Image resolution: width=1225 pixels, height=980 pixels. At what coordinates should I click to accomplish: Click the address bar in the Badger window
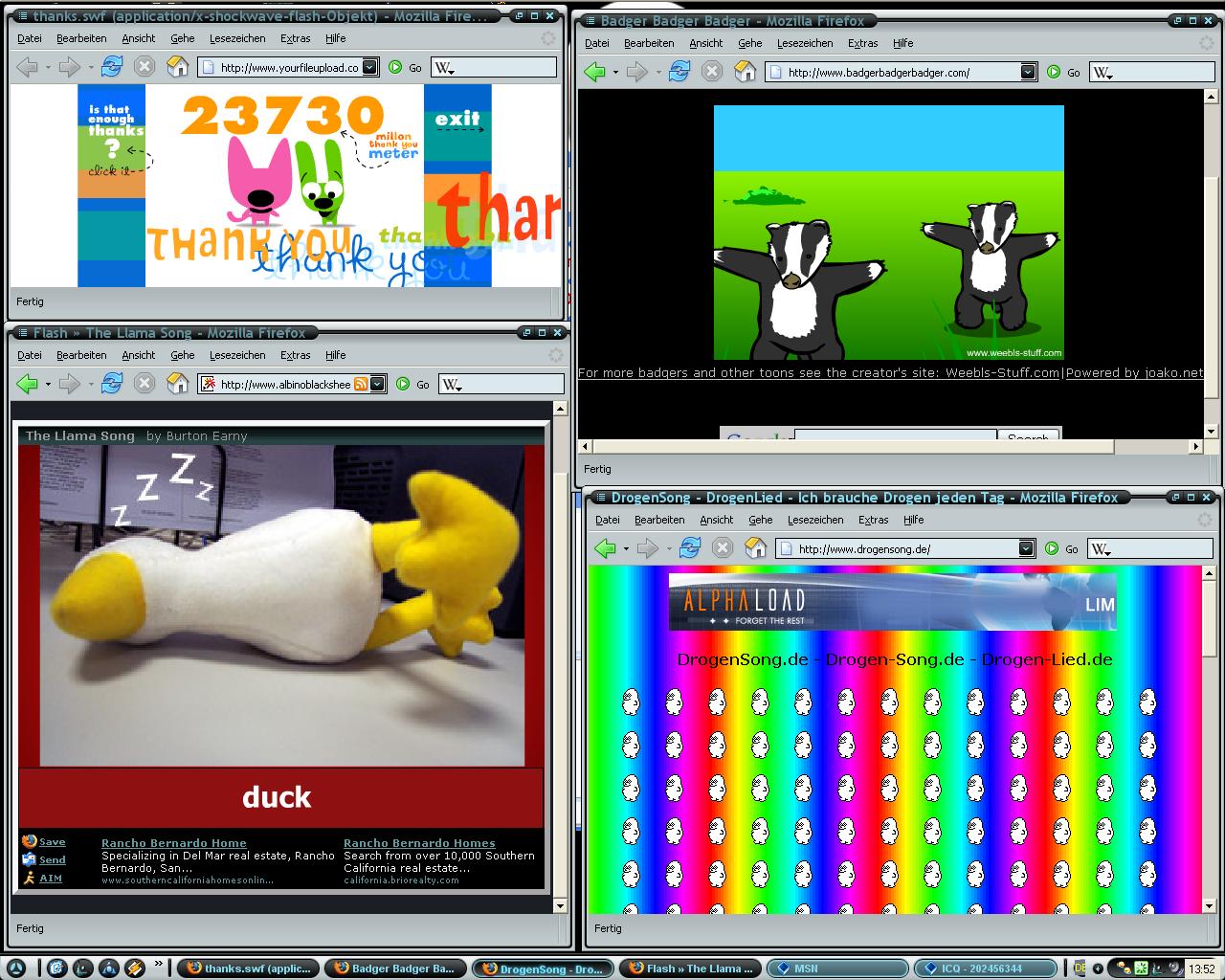pos(901,72)
